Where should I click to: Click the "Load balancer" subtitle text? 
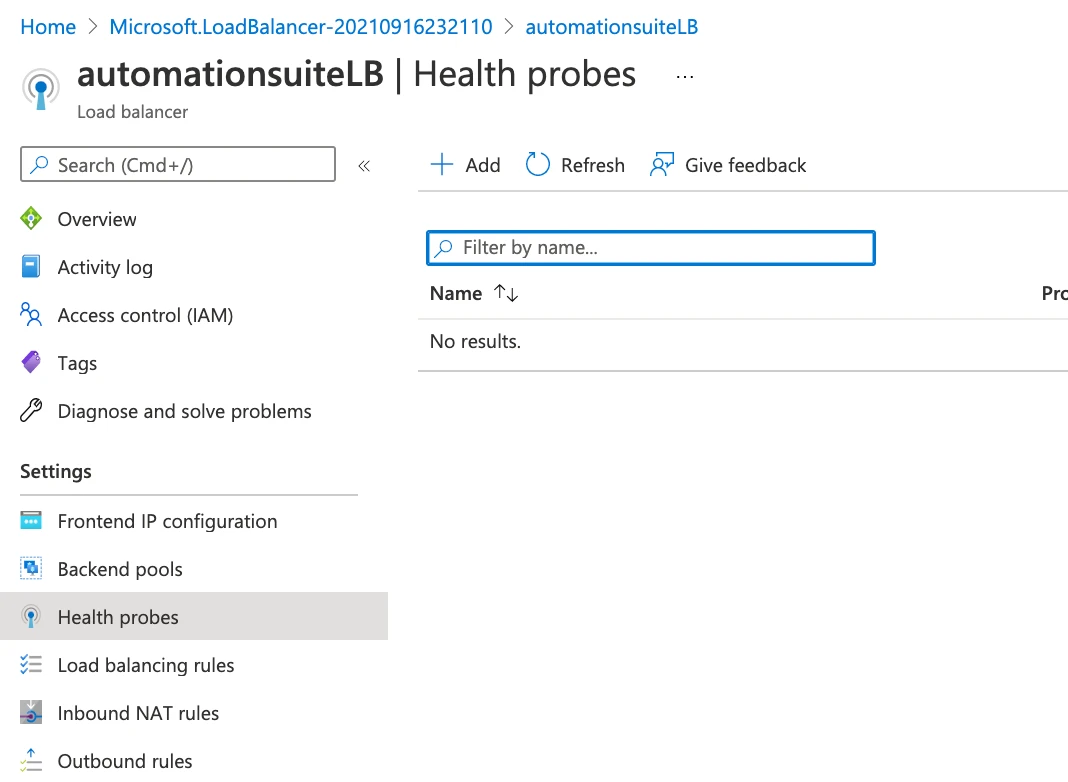point(132,111)
